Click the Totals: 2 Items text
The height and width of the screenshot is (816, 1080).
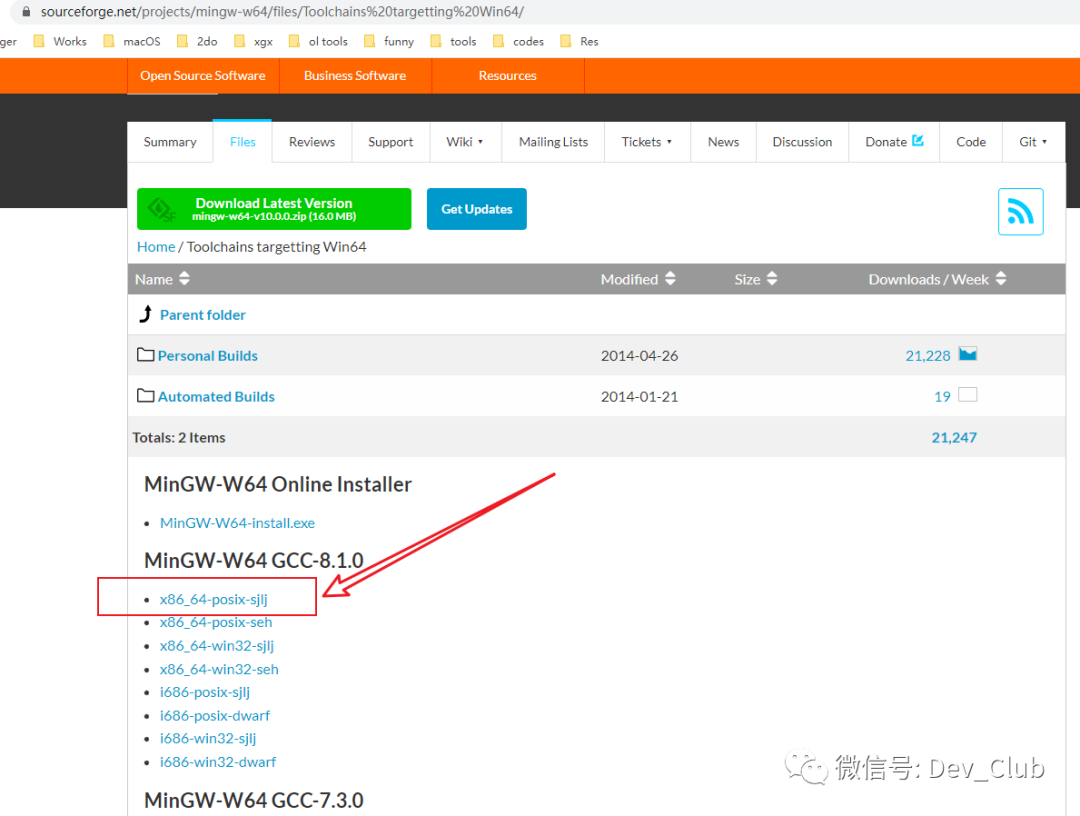pos(179,437)
